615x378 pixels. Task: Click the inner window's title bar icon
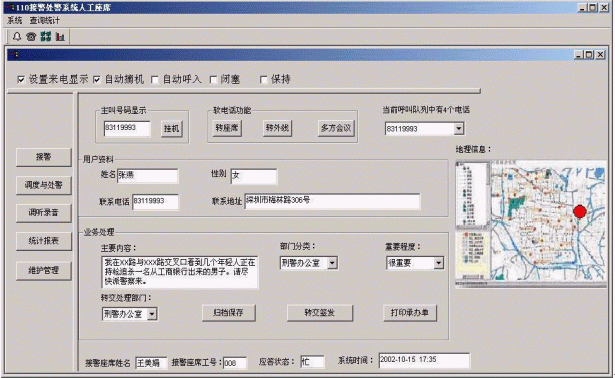(x=14, y=55)
